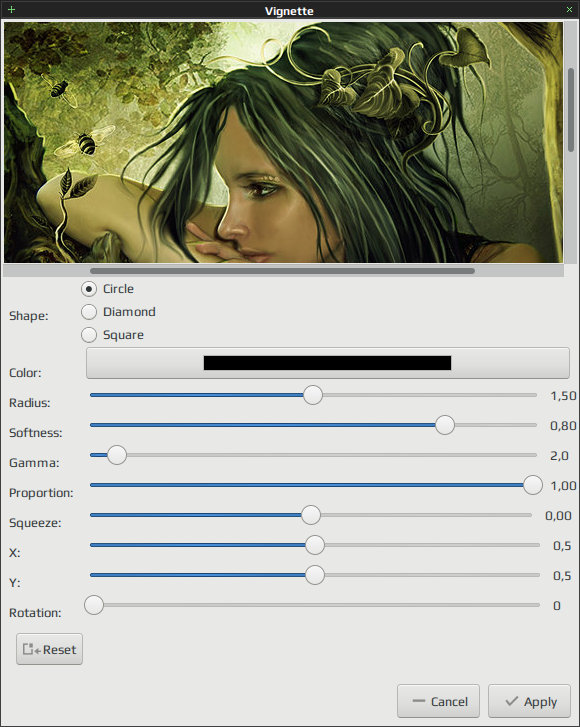Click the Proportion slider handle

[x=533, y=485]
